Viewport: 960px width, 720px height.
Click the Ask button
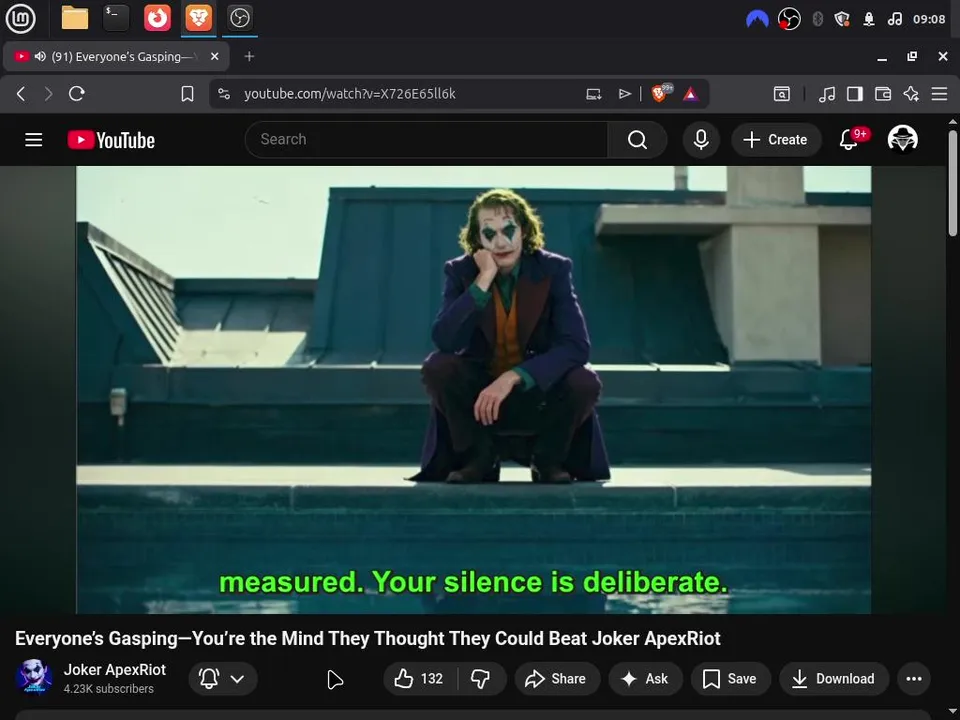click(645, 678)
